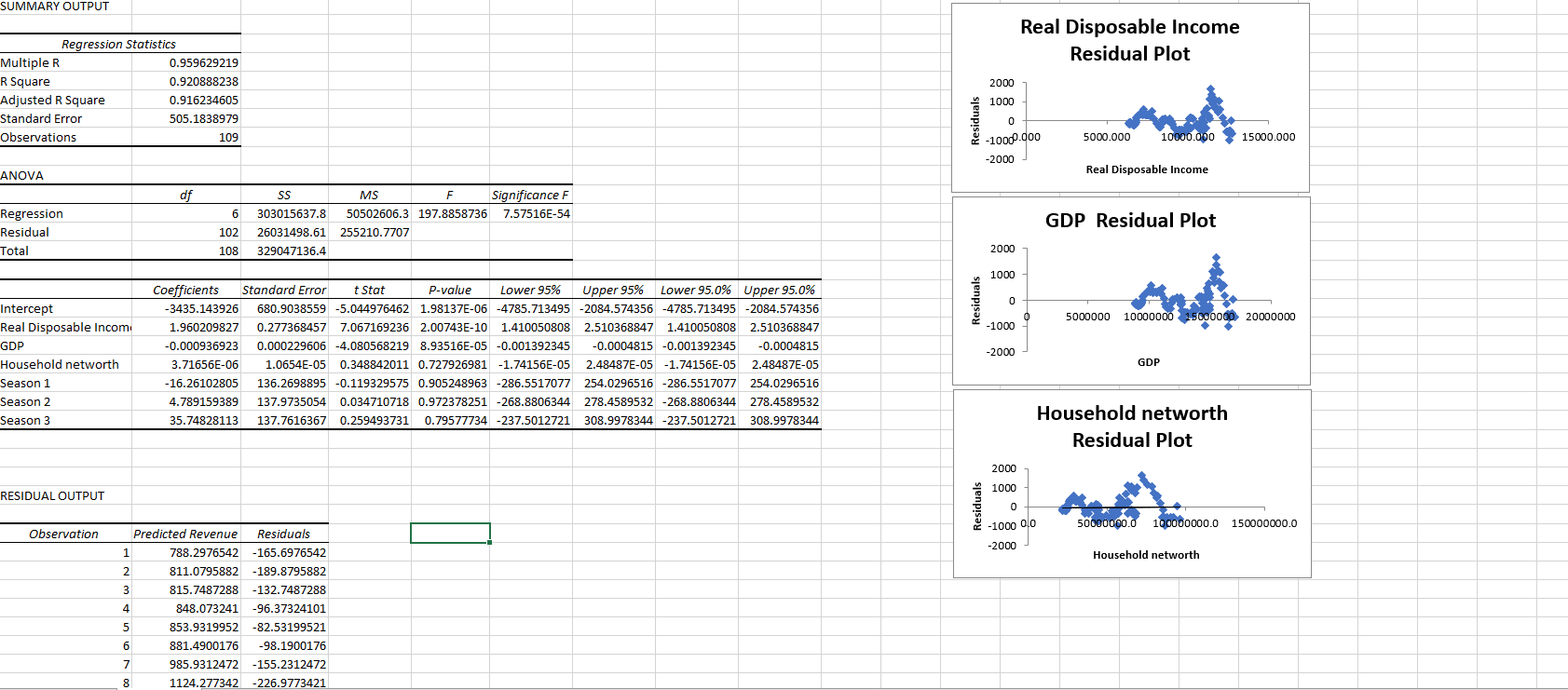
Task: Select predicted revenue 788.2976542
Action: tap(203, 553)
